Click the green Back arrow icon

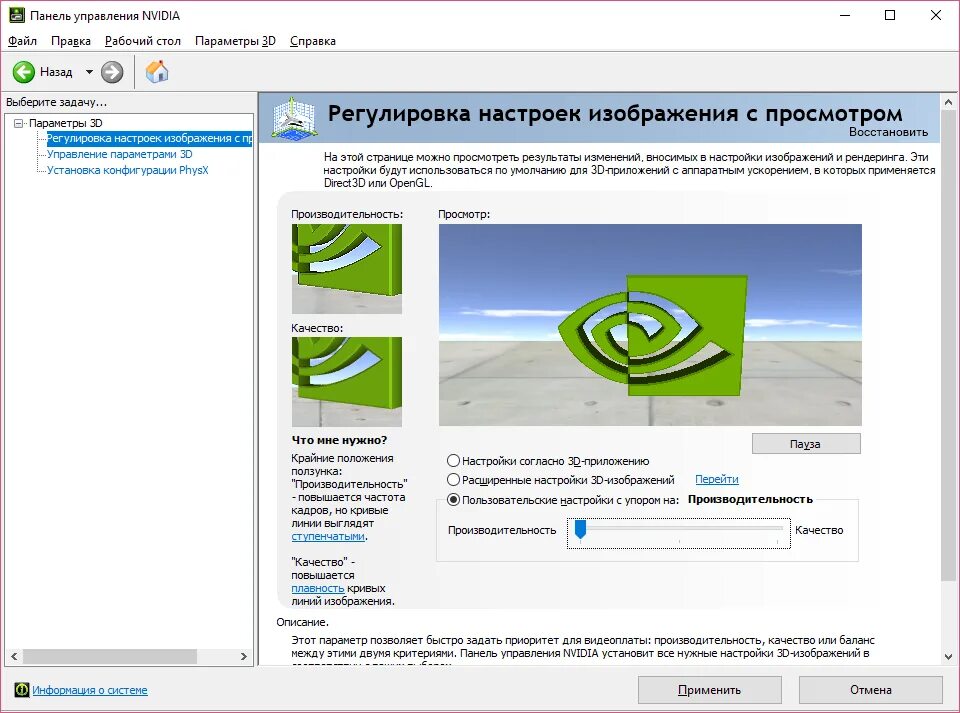point(24,72)
